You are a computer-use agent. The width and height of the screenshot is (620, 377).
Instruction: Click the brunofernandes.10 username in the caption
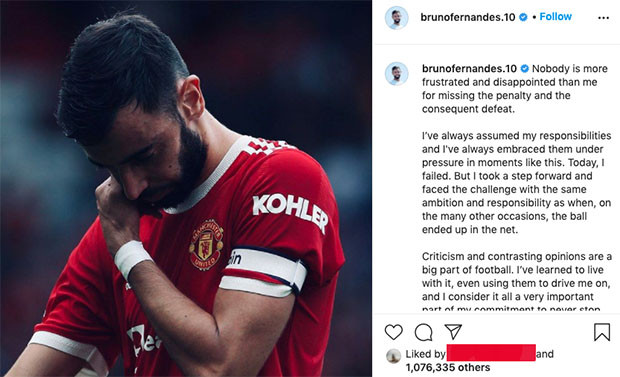click(x=469, y=68)
